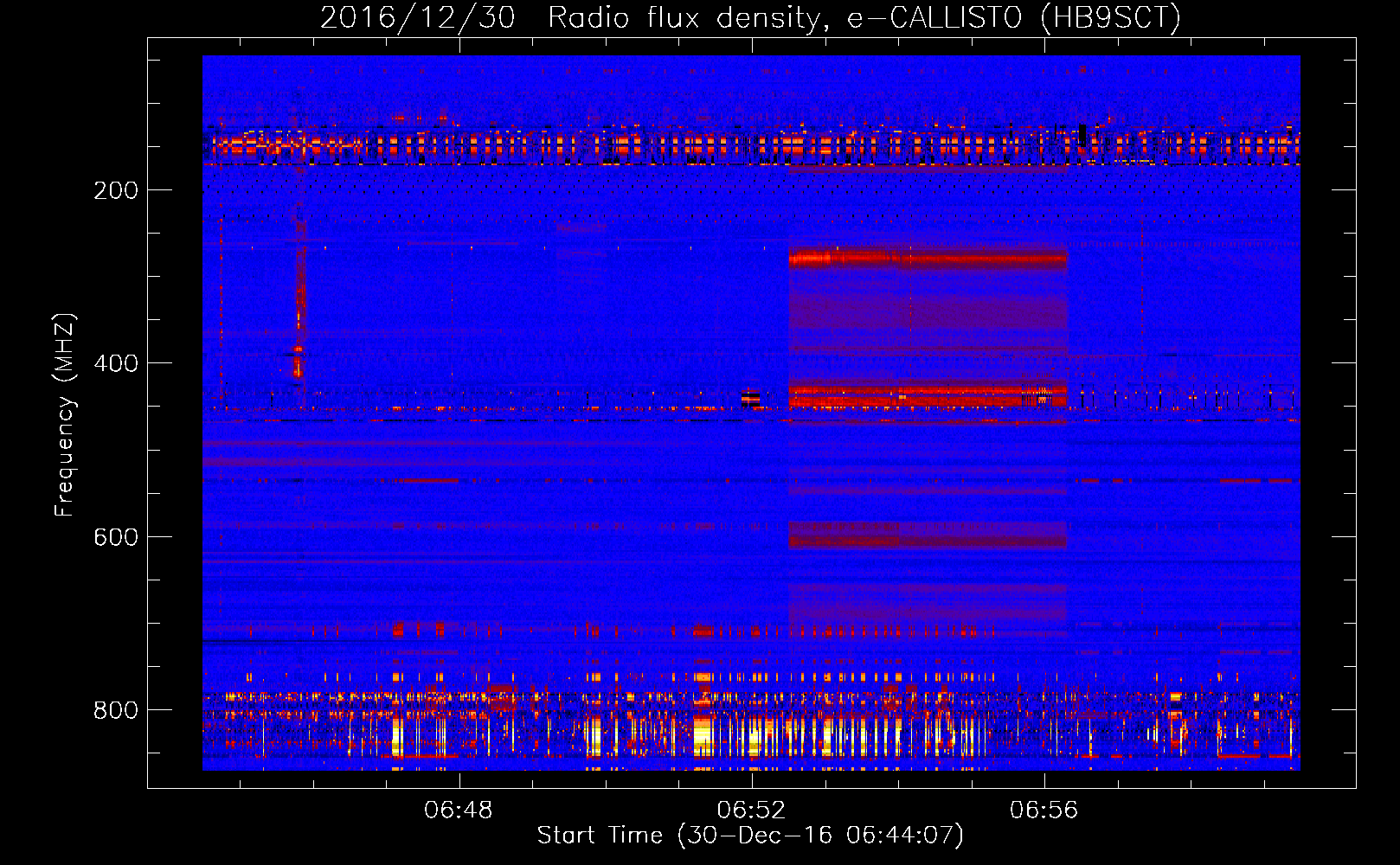Click the "800" frequency tick label
This screenshot has width=1400, height=865.
pyautogui.click(x=116, y=710)
